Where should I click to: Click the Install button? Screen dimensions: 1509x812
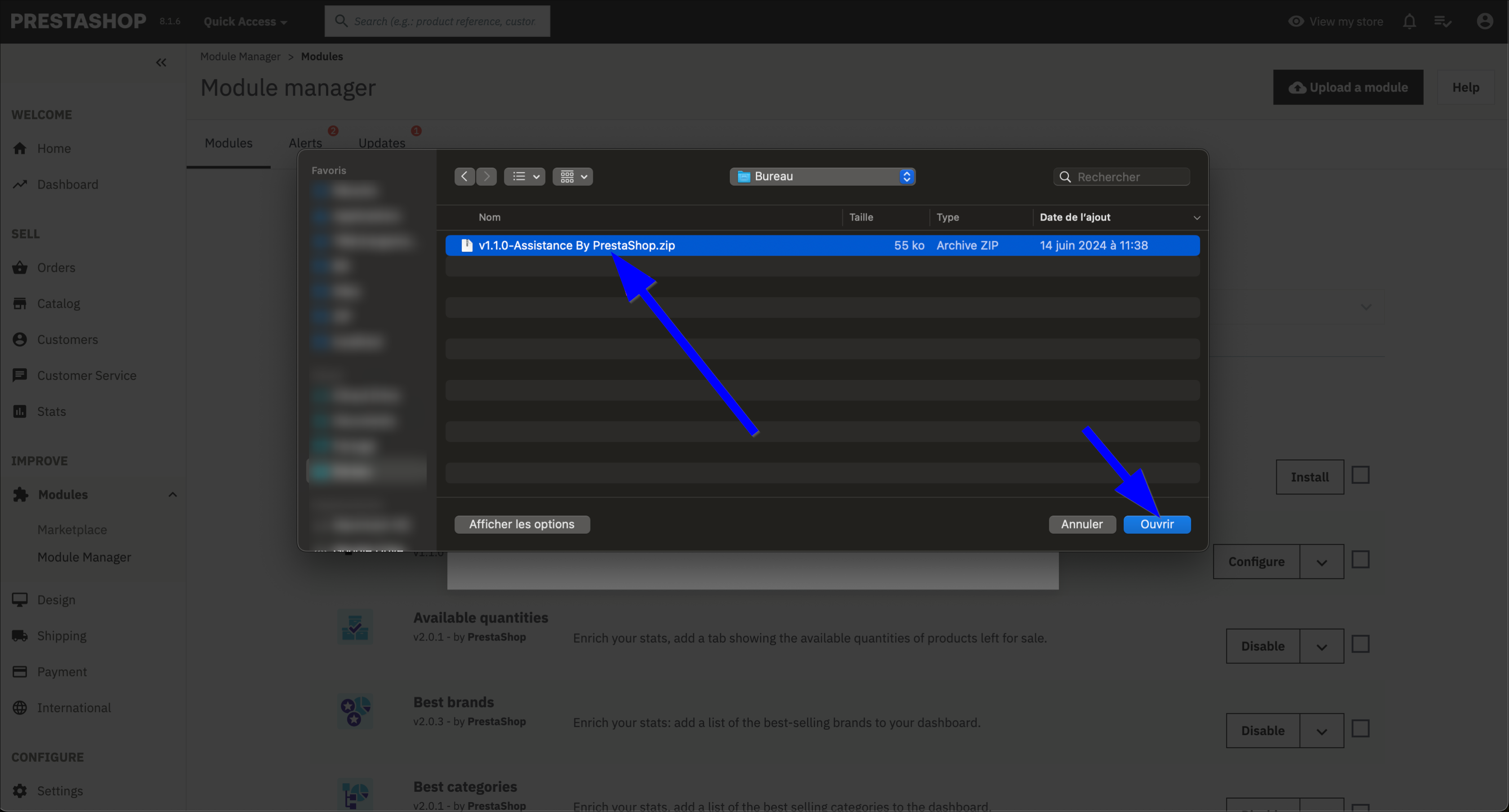coord(1310,477)
